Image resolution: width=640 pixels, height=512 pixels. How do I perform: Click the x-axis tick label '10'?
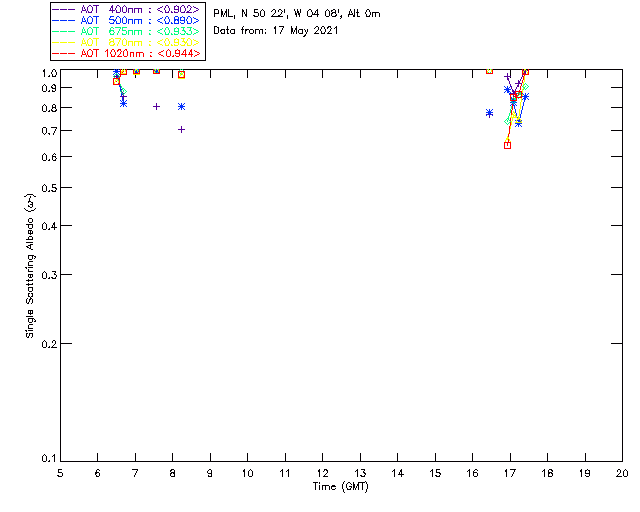click(x=247, y=473)
